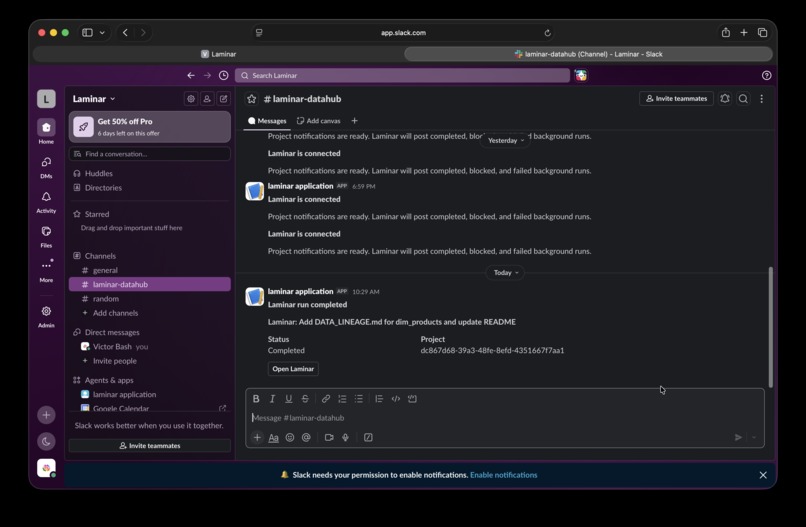This screenshot has width=806, height=527.
Task: Click the Laminar workspace avatar L
Action: 46,99
